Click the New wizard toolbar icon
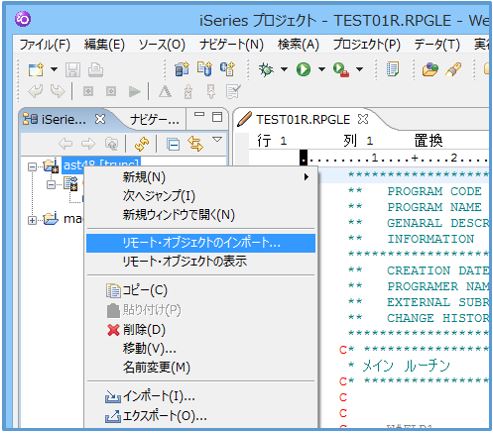The height and width of the screenshot is (433, 493). (x=36, y=70)
